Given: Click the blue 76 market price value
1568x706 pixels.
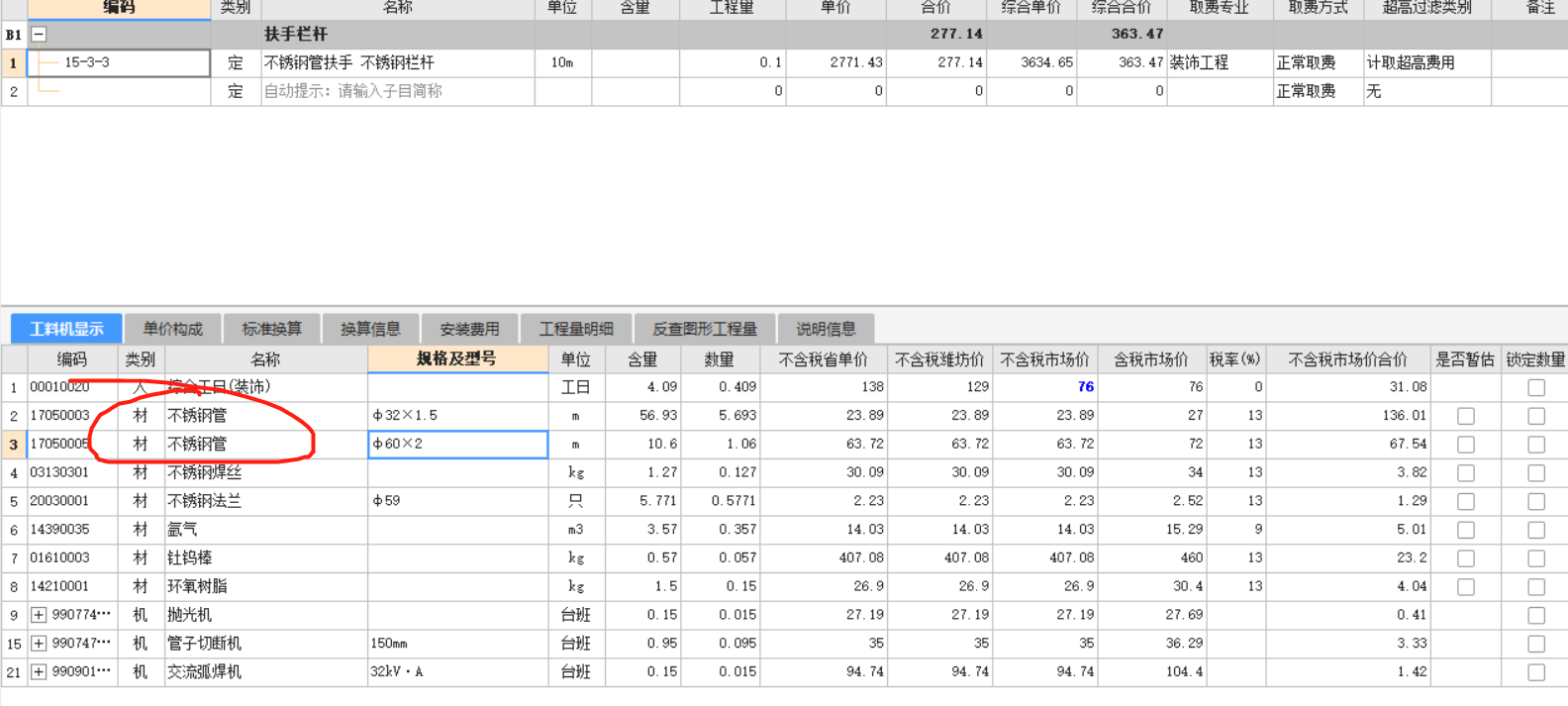Looking at the screenshot, I should click(x=1085, y=387).
